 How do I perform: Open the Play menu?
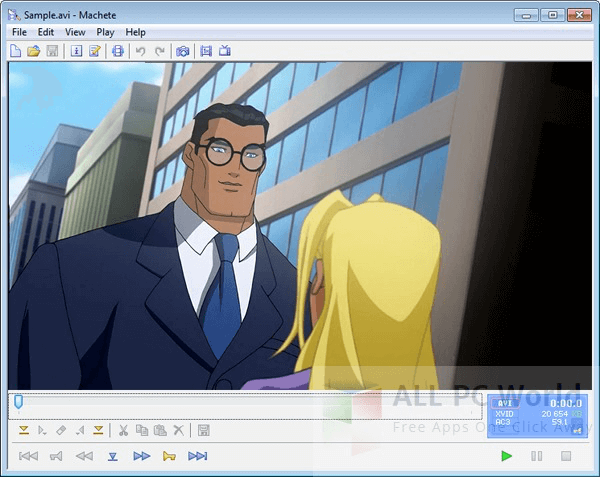(x=105, y=32)
